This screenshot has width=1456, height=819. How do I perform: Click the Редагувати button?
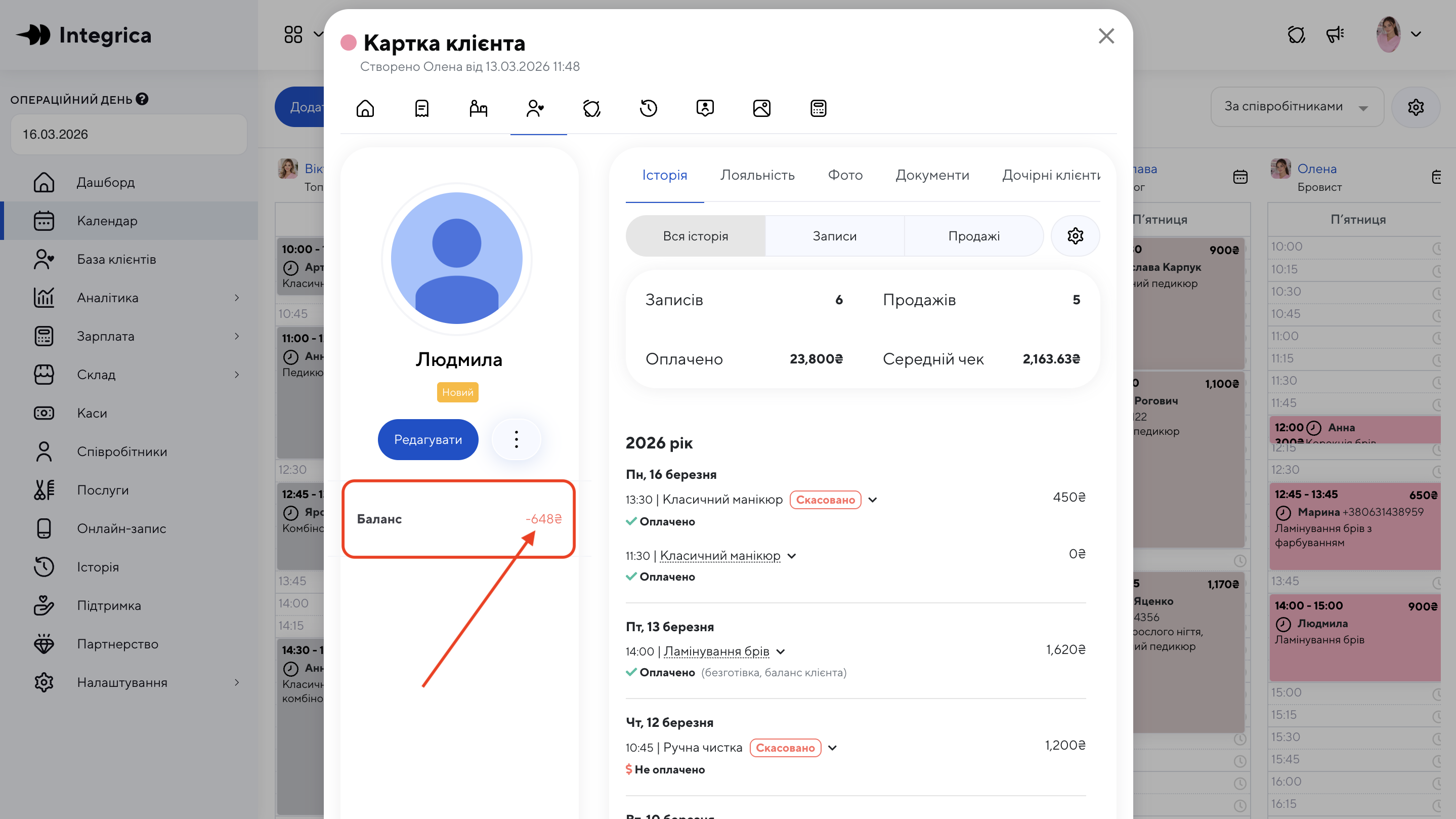point(427,439)
